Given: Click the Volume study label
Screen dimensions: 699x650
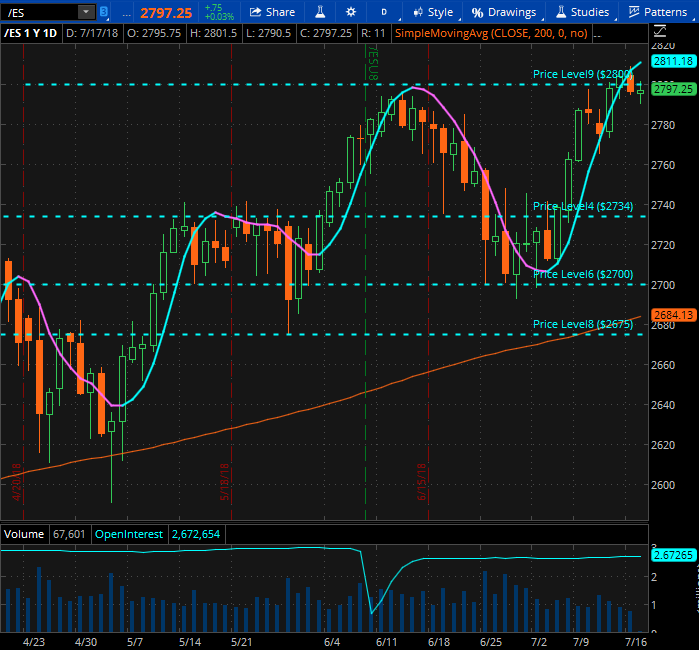Looking at the screenshot, I should click(x=24, y=534).
